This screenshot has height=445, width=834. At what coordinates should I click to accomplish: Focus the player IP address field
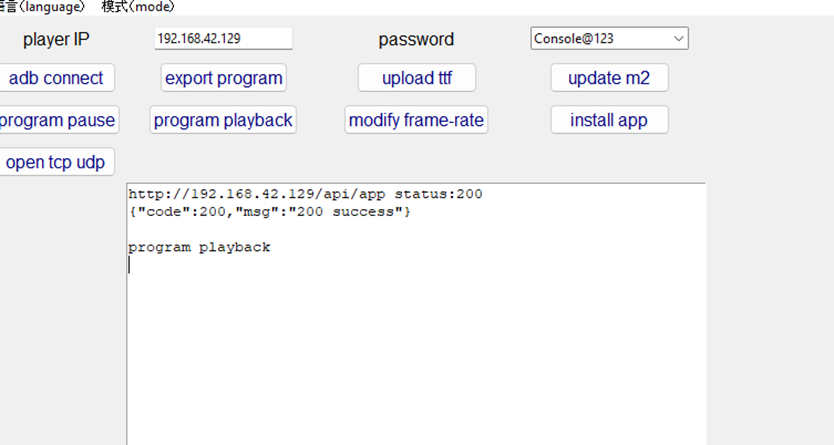click(223, 38)
